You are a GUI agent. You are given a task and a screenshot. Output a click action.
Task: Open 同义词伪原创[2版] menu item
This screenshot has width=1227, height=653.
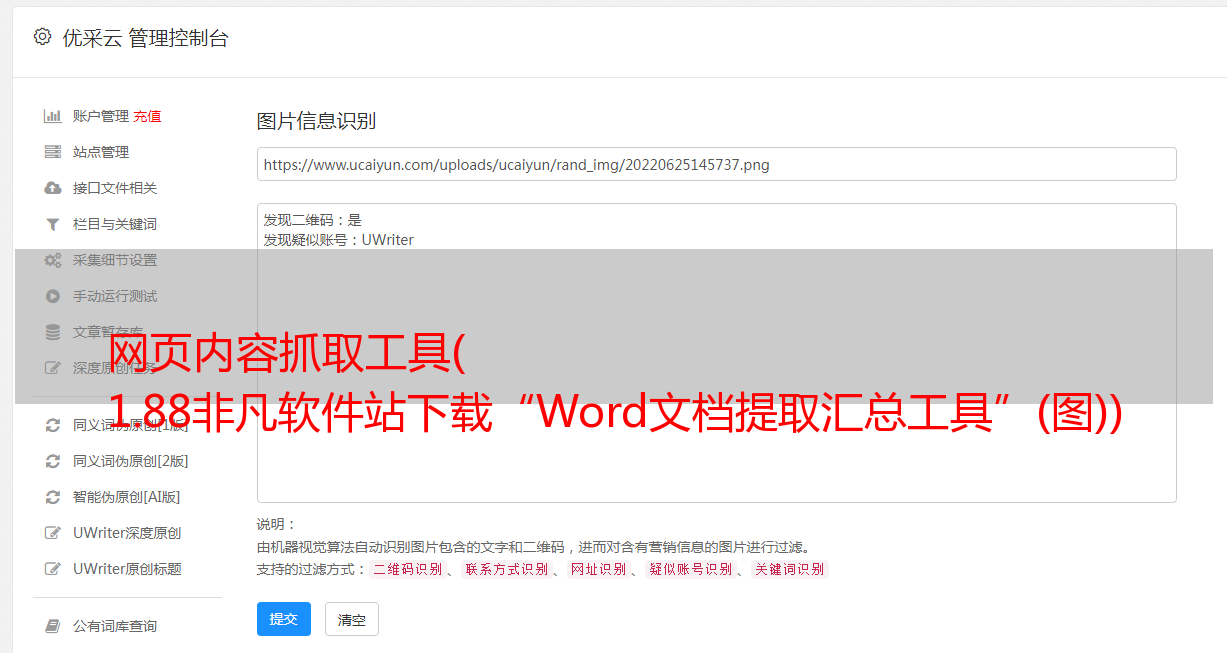click(130, 461)
